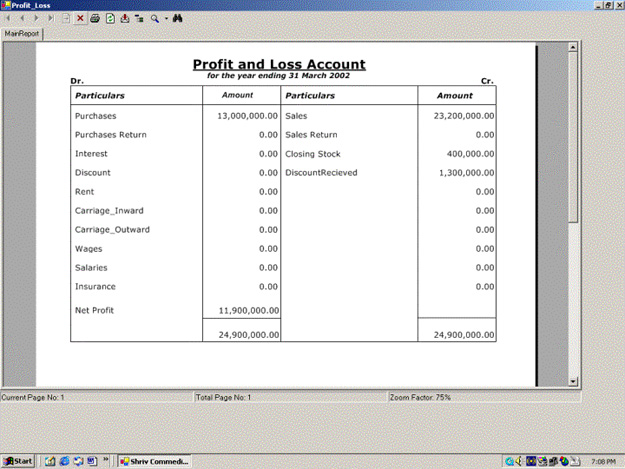Click the report vertical scrollbar up arrow
This screenshot has height=469, width=625.
573,46
